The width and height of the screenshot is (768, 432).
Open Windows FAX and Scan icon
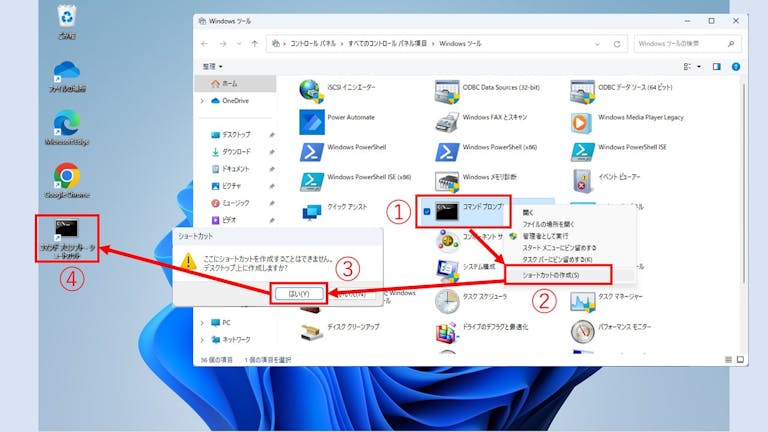(x=447, y=121)
